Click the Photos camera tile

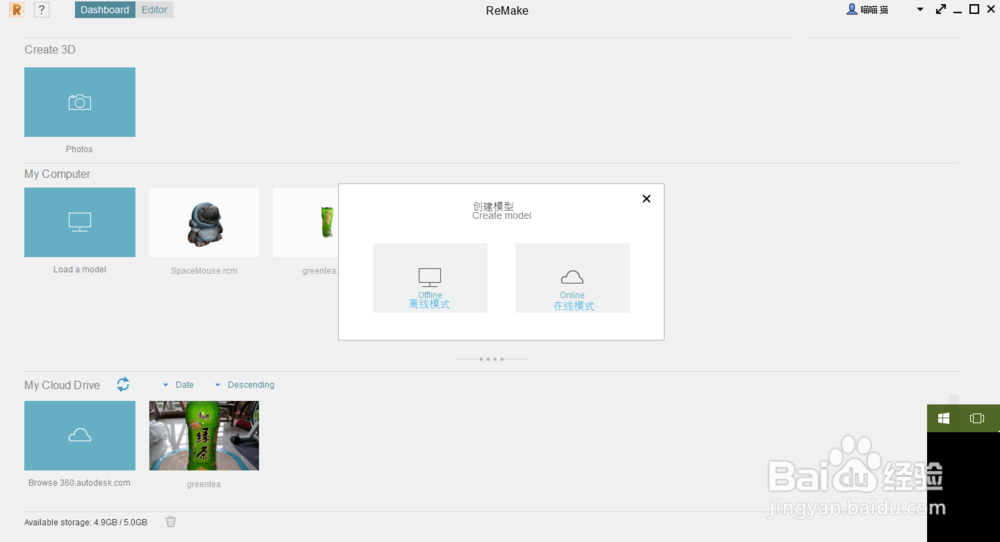80,102
